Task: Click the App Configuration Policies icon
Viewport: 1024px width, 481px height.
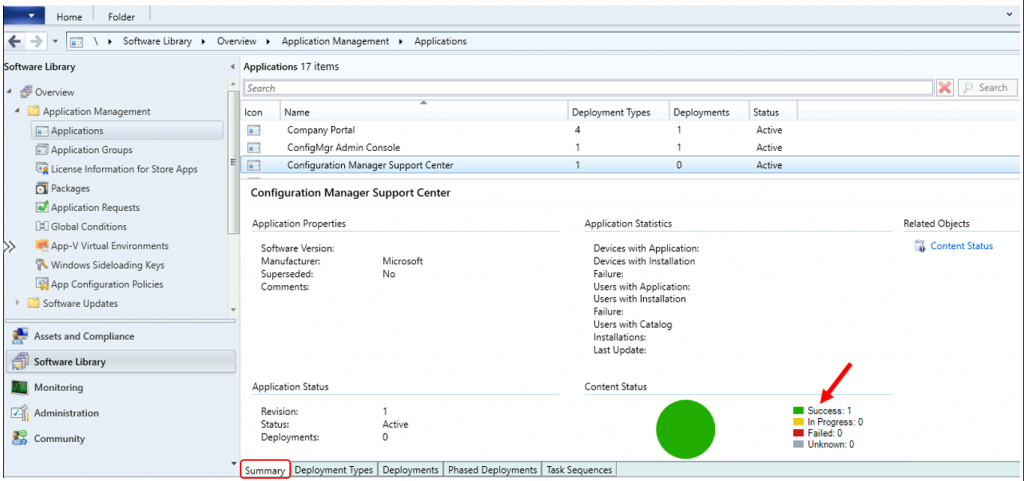Action: point(42,285)
